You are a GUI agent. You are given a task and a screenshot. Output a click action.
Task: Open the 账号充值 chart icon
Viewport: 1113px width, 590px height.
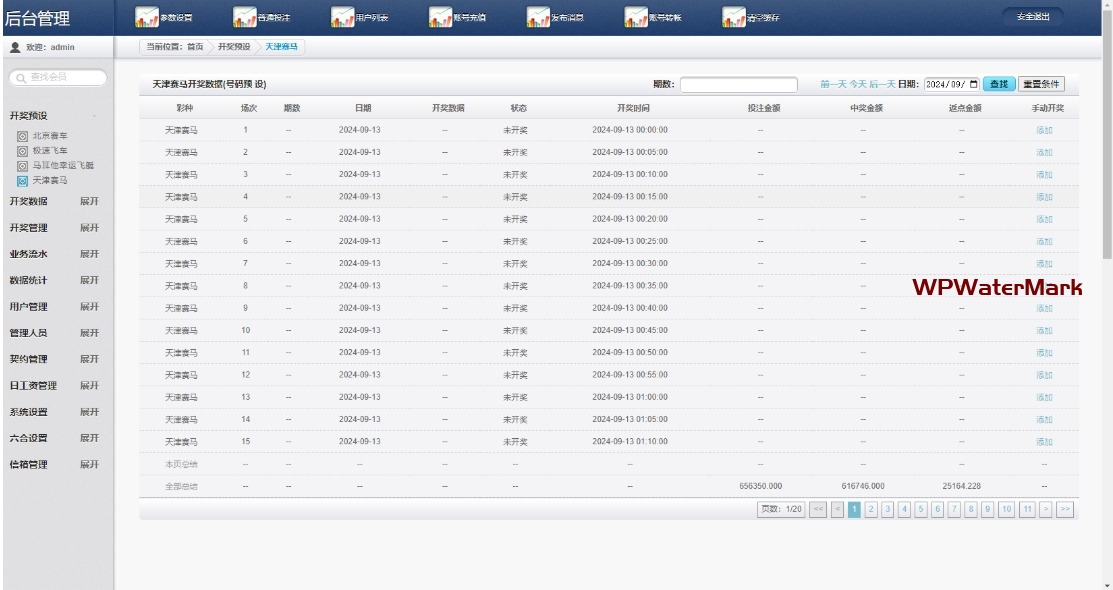click(441, 16)
